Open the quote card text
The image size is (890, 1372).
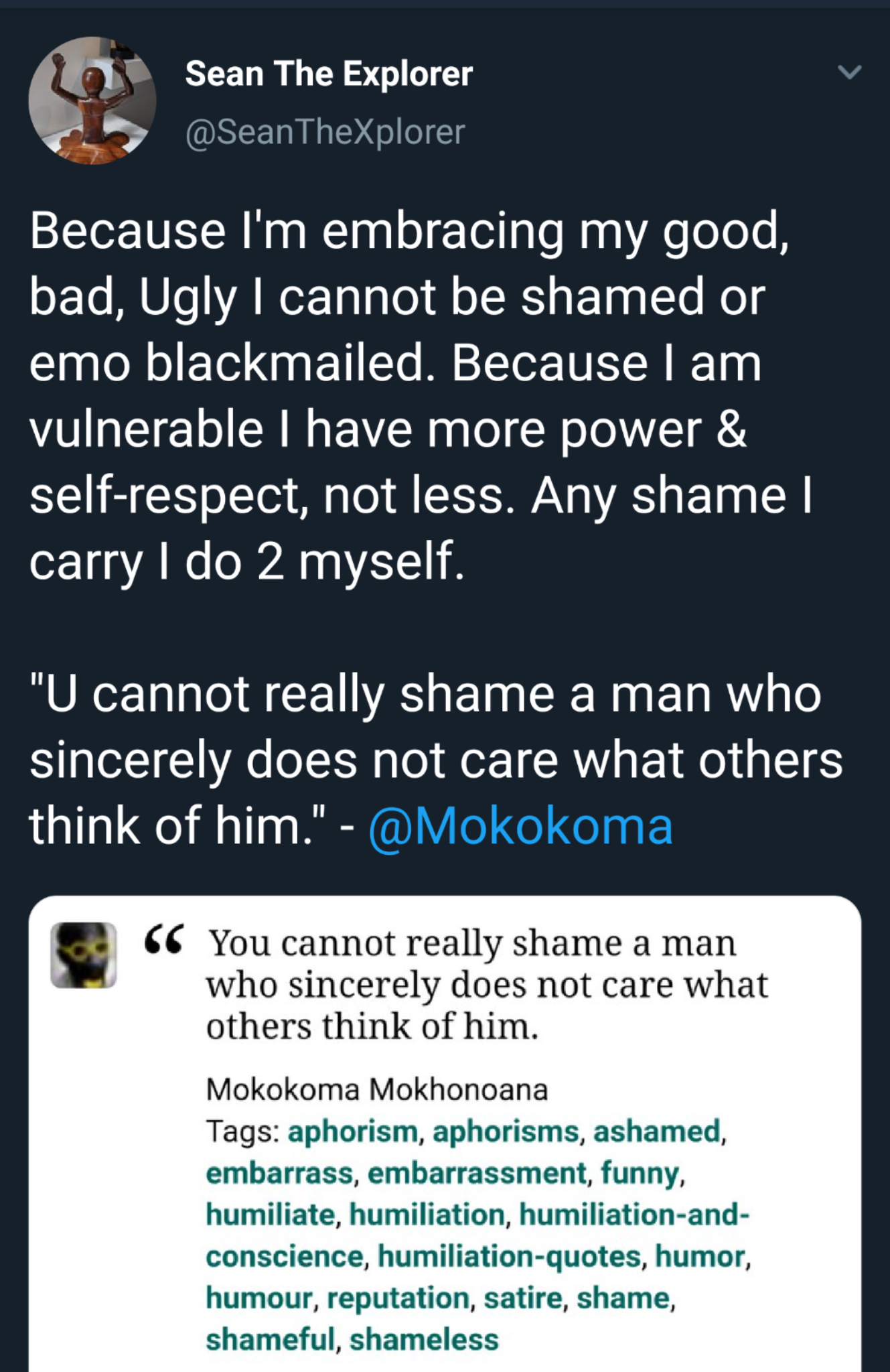click(x=487, y=984)
